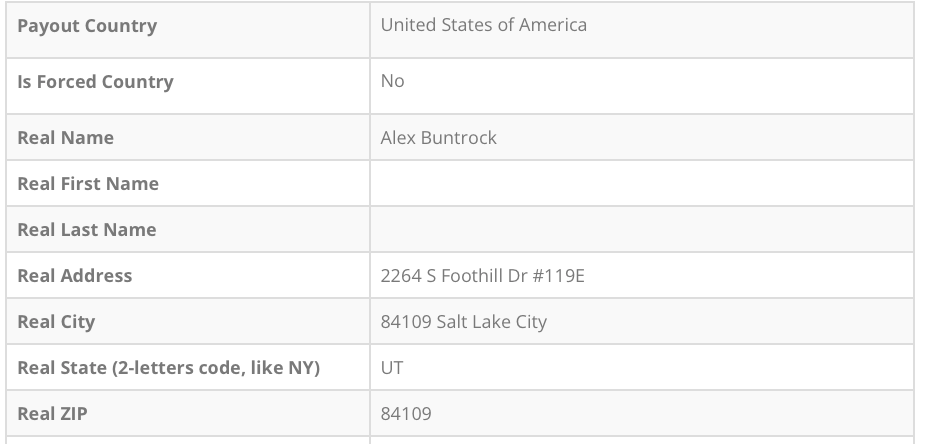Click the Real Last Name label
This screenshot has width=926, height=444.
pos(87,230)
